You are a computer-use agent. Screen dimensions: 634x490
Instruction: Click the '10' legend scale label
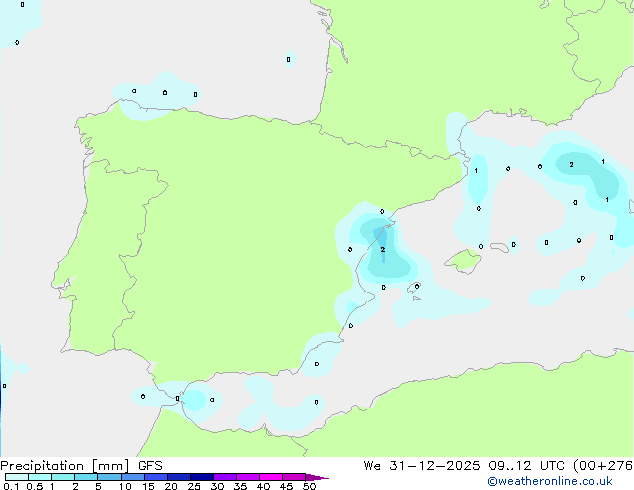coord(125,486)
